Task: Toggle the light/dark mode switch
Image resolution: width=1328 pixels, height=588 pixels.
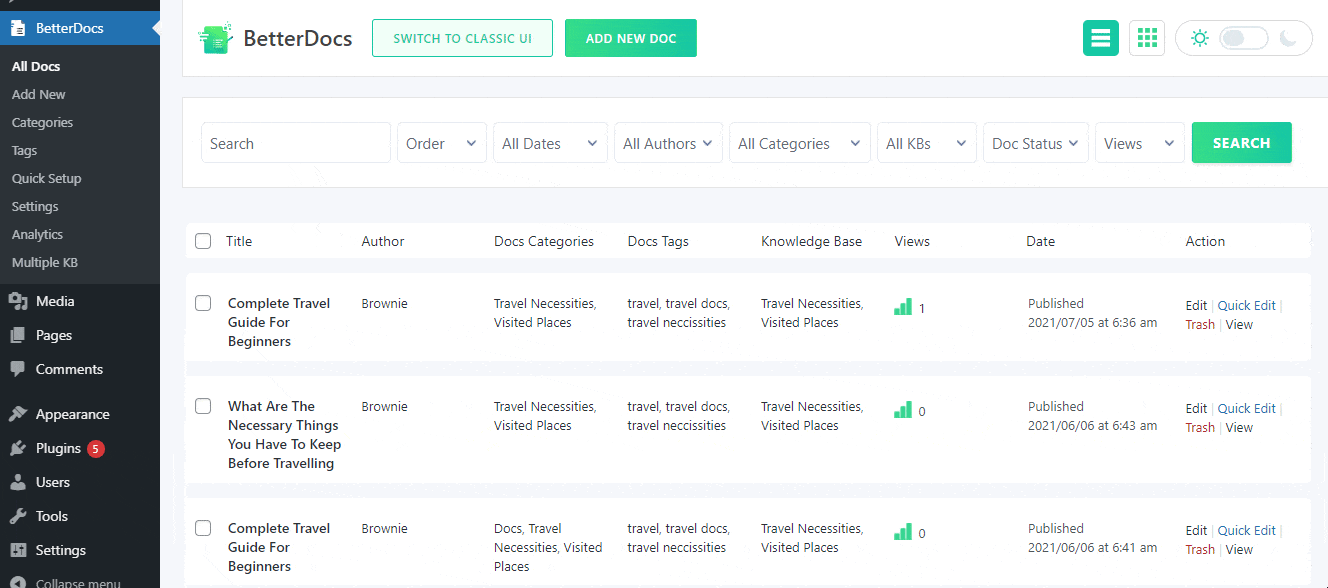Action: (1243, 38)
